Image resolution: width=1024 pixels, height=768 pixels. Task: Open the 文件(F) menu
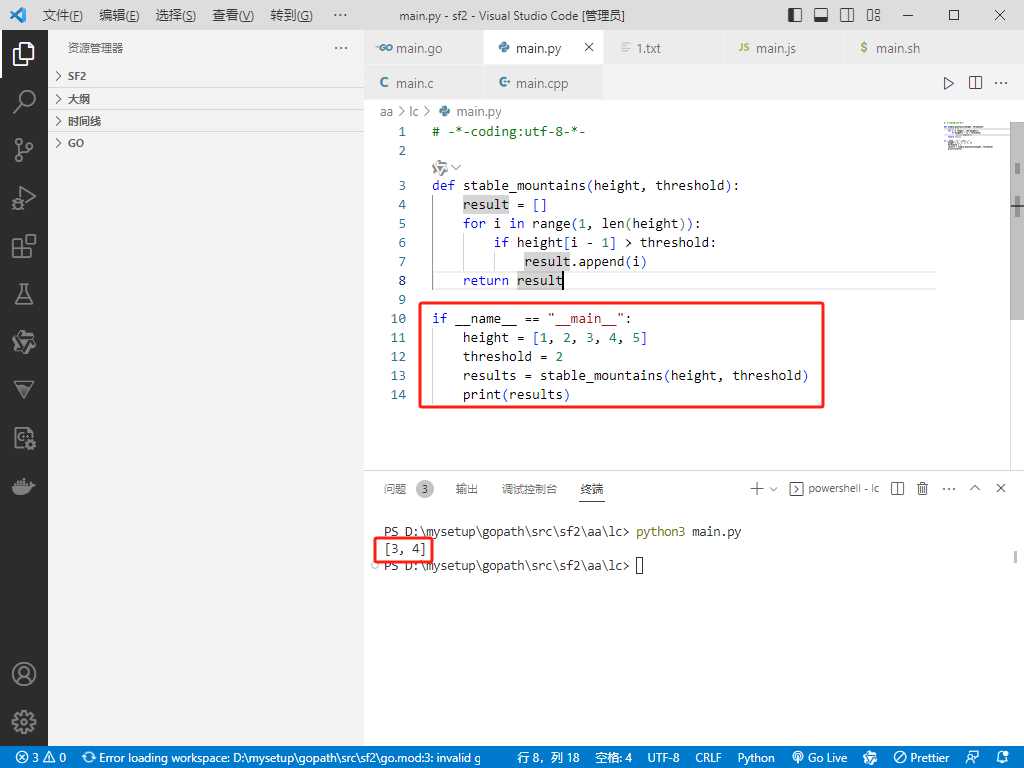click(x=63, y=15)
